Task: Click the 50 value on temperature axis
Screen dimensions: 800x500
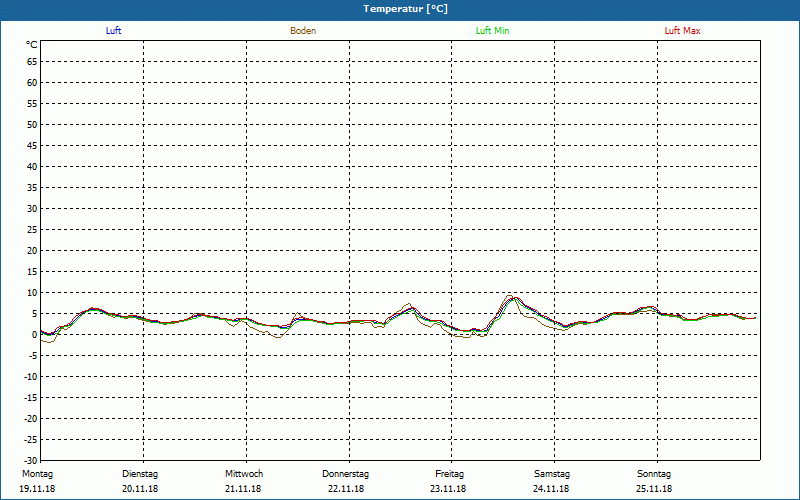Action: point(32,124)
